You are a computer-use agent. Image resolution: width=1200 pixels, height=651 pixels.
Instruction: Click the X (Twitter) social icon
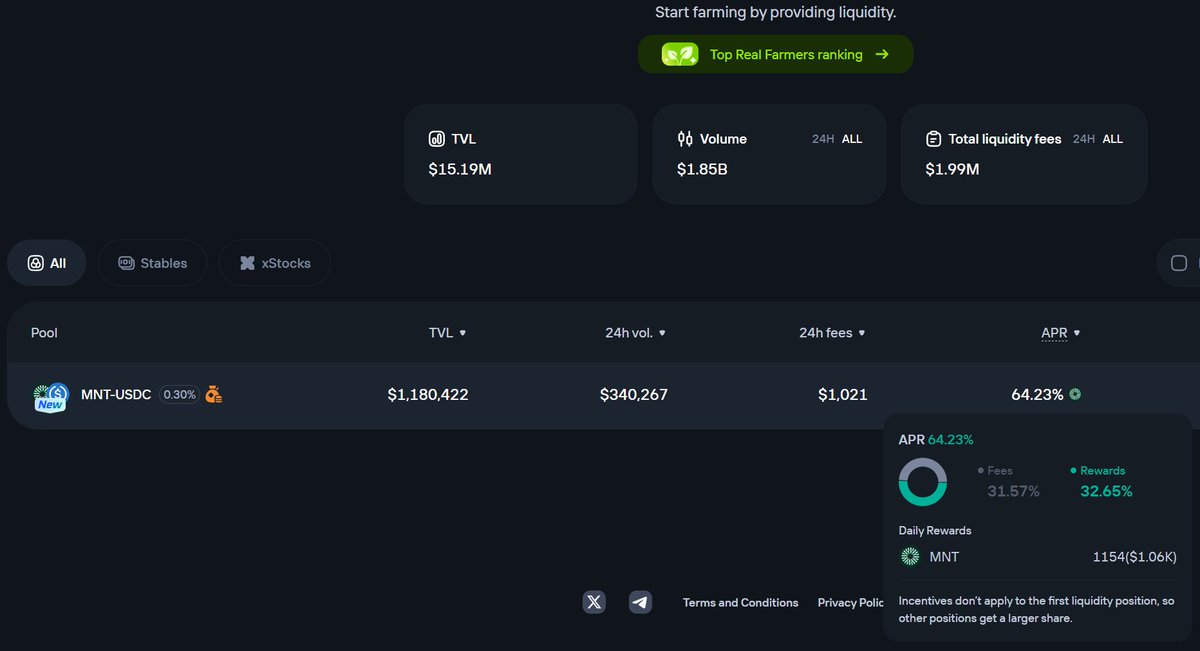[x=594, y=602]
